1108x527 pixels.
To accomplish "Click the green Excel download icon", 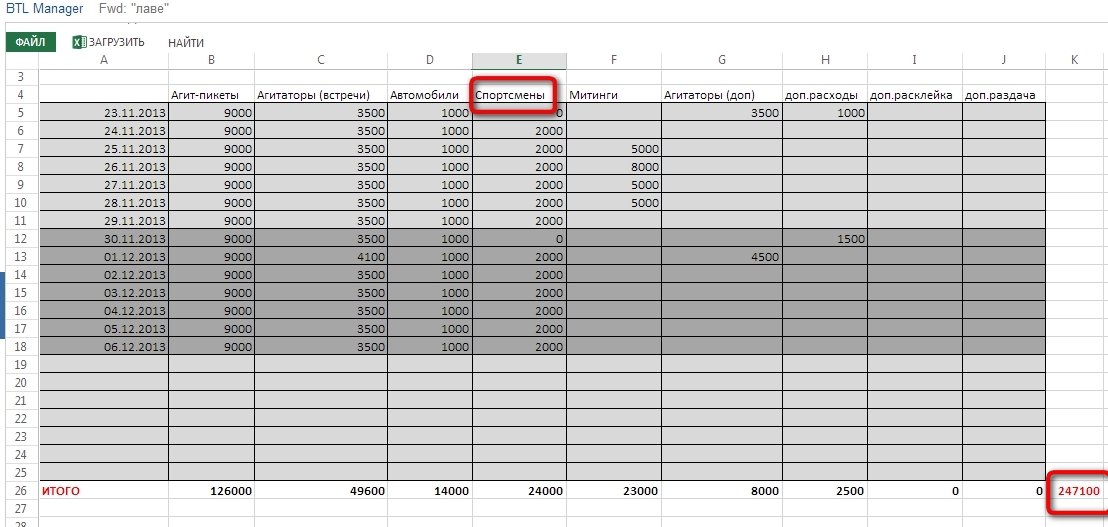I will point(79,42).
